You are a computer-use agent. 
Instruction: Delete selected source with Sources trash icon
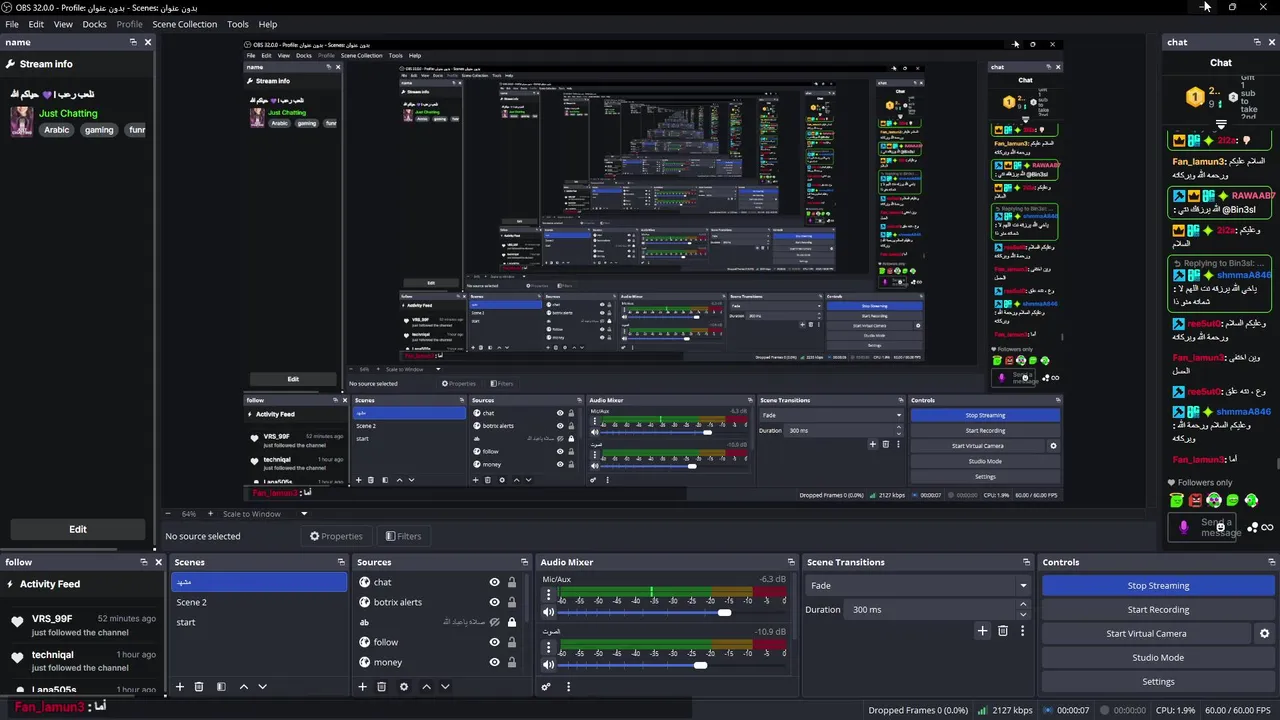click(x=382, y=687)
